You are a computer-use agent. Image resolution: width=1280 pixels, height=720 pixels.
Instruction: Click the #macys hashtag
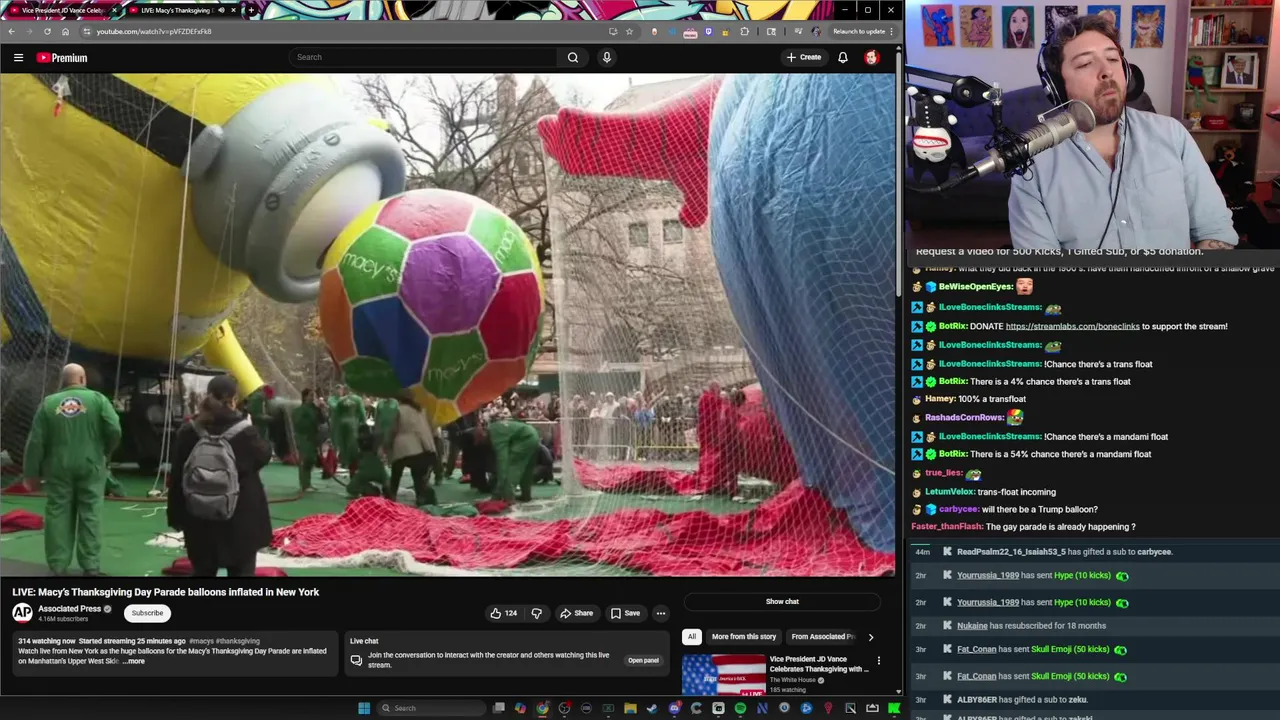(x=201, y=641)
